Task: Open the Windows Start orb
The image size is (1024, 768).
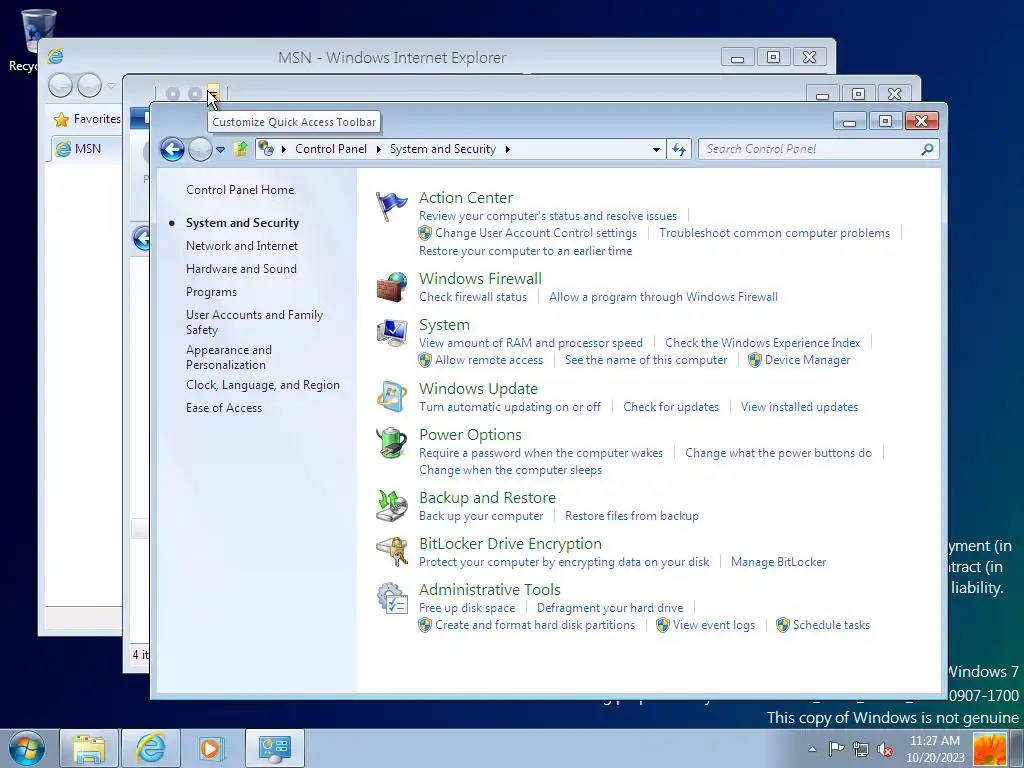Action: point(27,748)
